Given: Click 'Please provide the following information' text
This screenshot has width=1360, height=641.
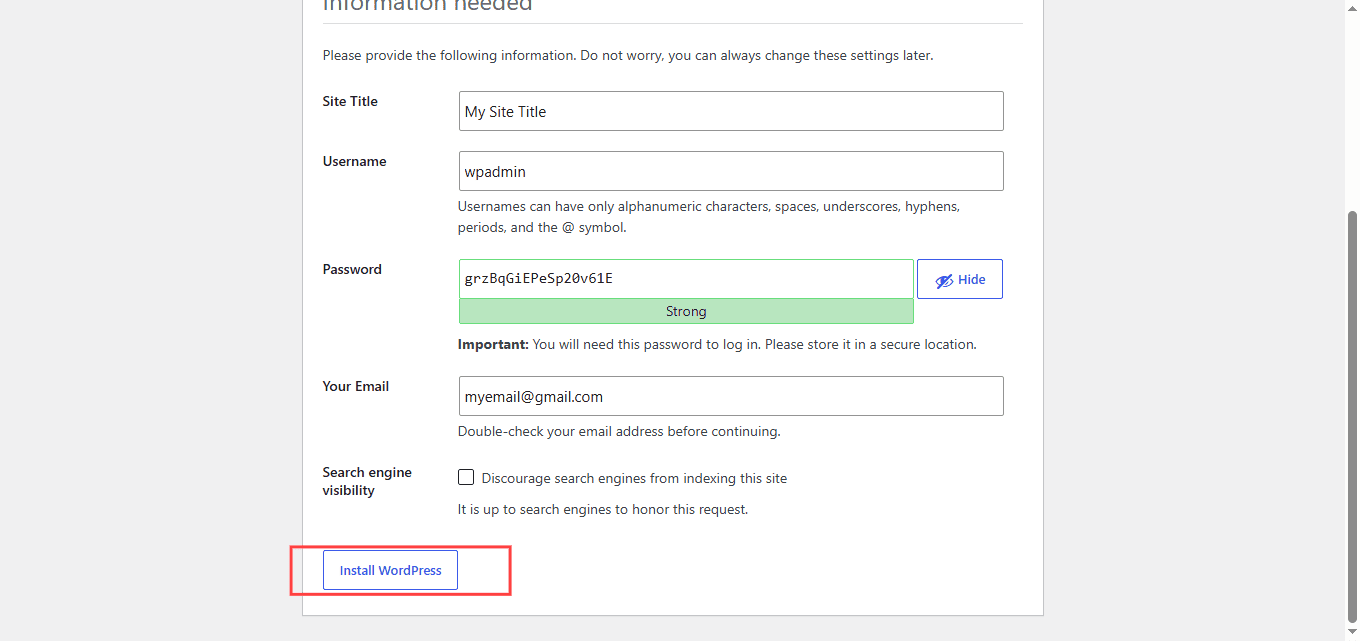Looking at the screenshot, I should click(x=628, y=55).
